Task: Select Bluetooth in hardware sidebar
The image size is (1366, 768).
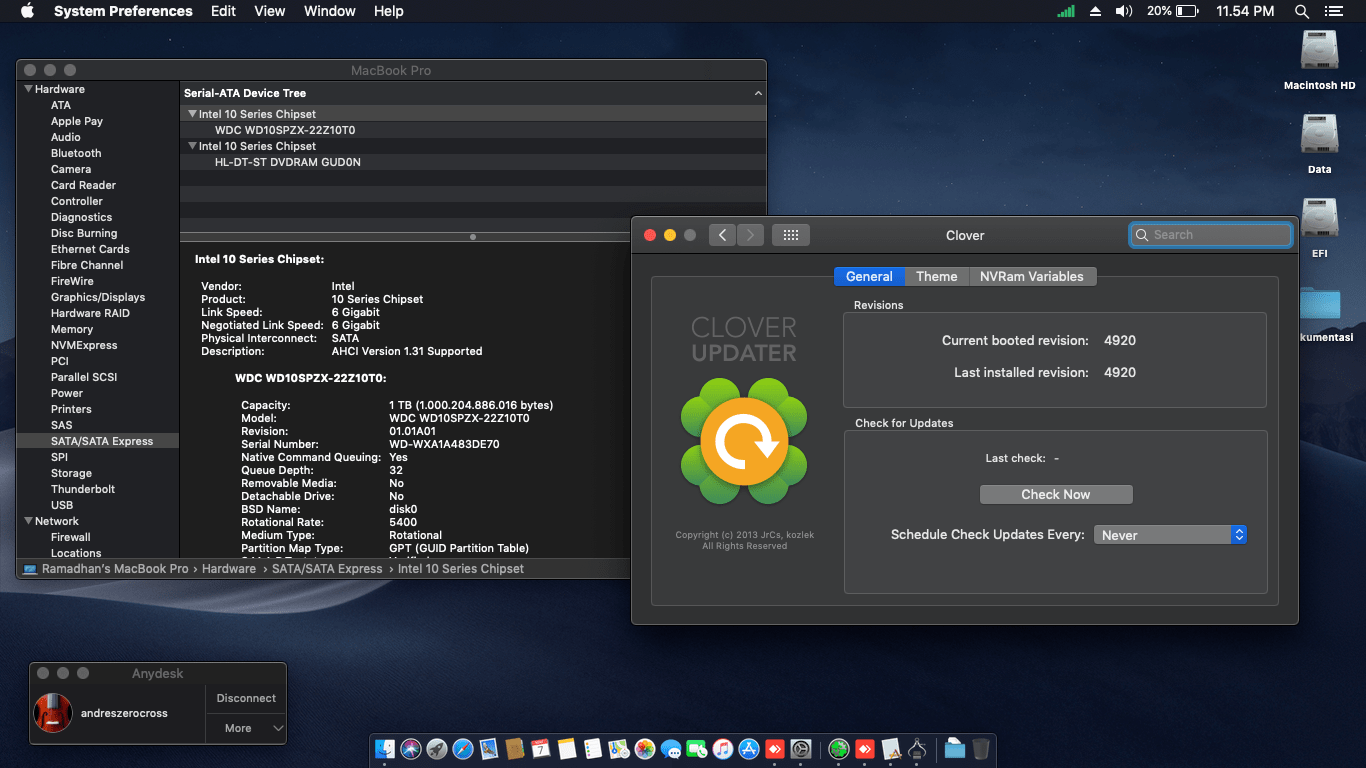Action: point(76,153)
